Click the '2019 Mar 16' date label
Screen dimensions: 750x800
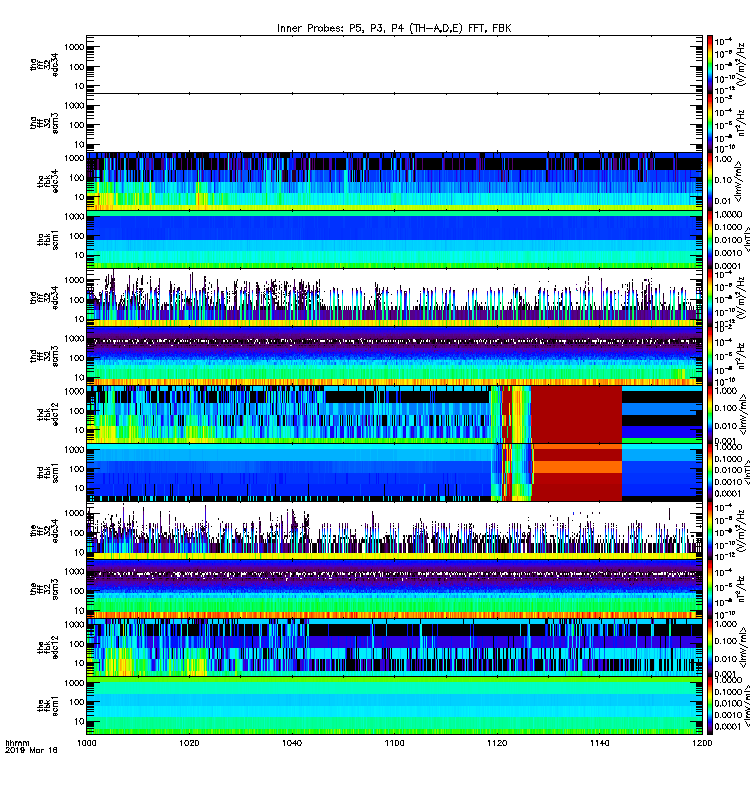(x=31, y=750)
